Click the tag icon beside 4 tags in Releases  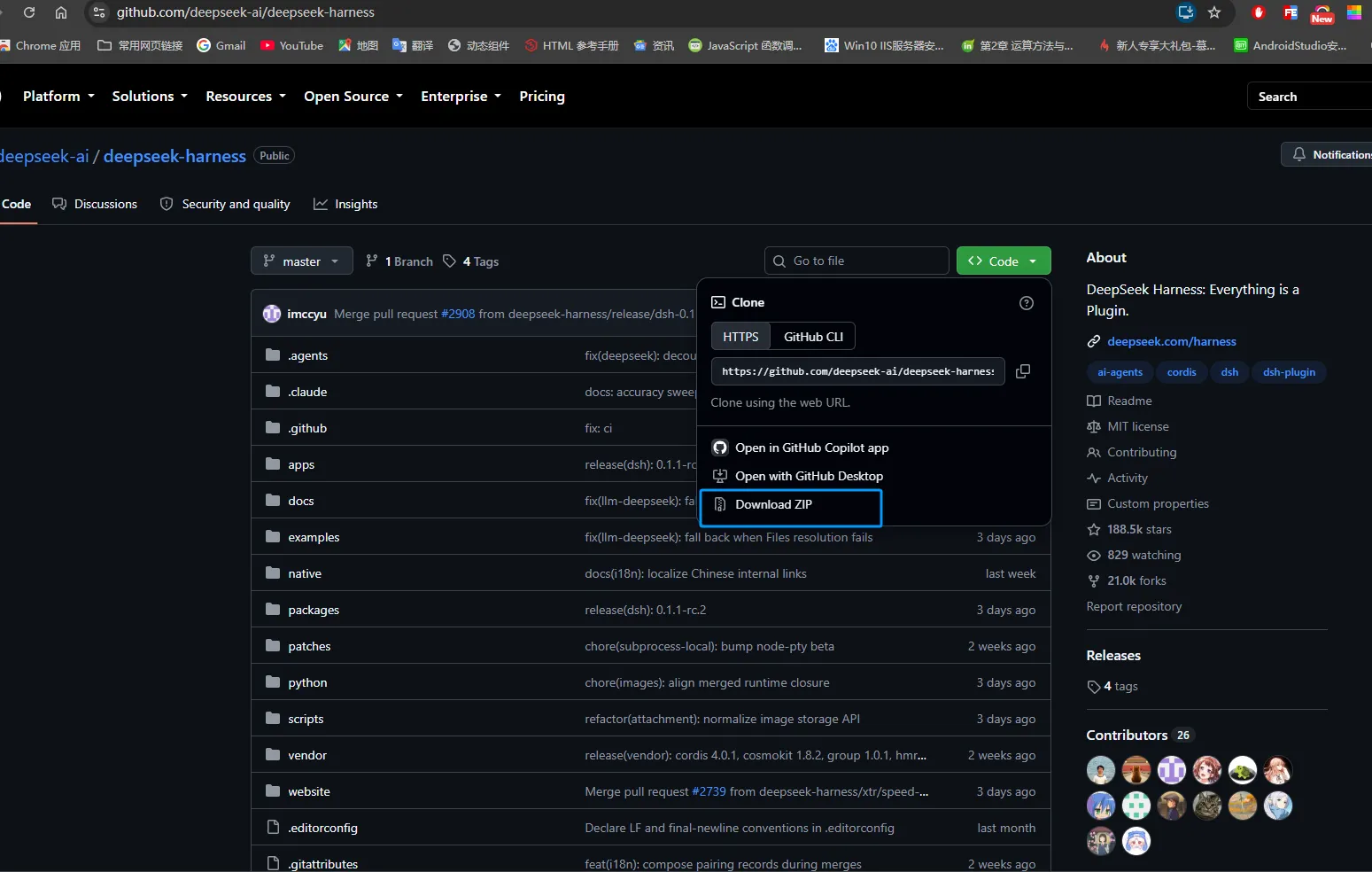(x=1094, y=687)
